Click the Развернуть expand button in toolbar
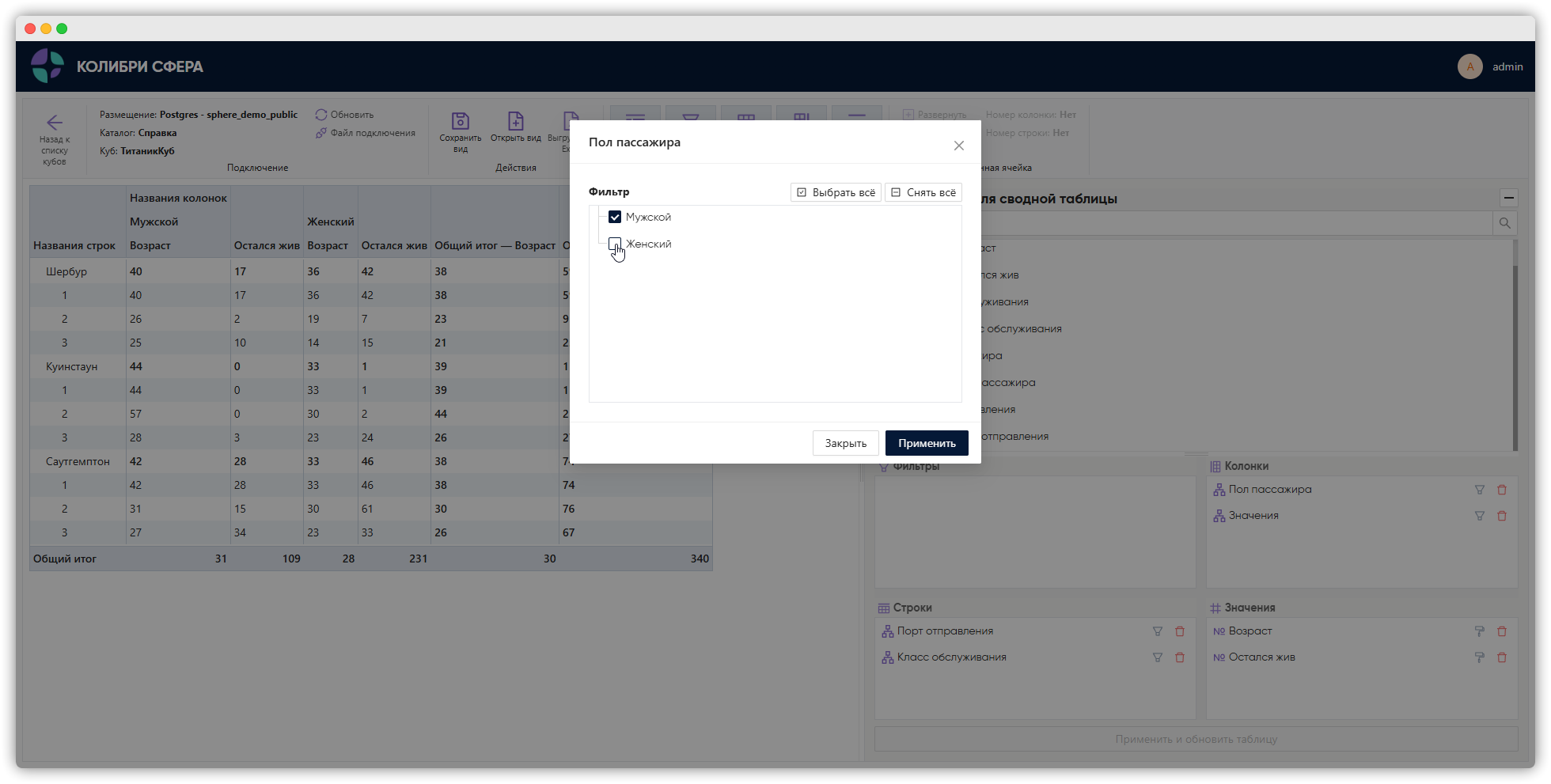This screenshot has width=1551, height=784. point(935,115)
